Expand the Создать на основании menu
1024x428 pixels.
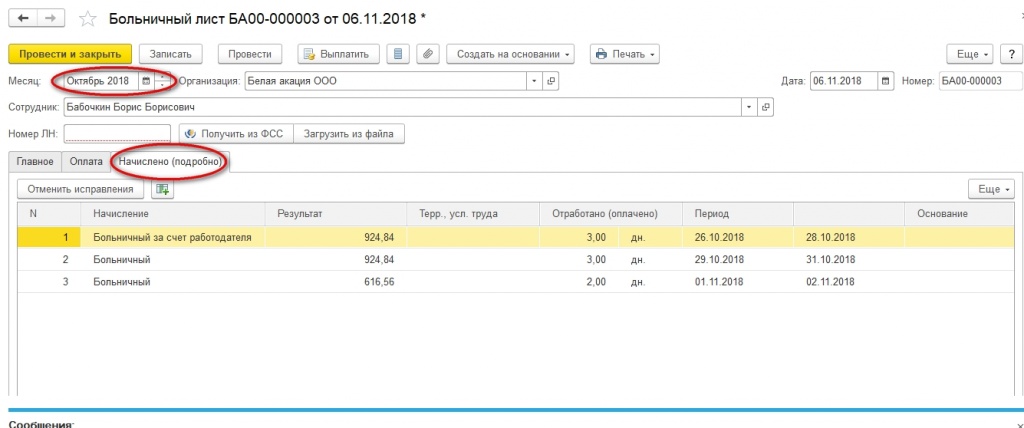[510, 54]
